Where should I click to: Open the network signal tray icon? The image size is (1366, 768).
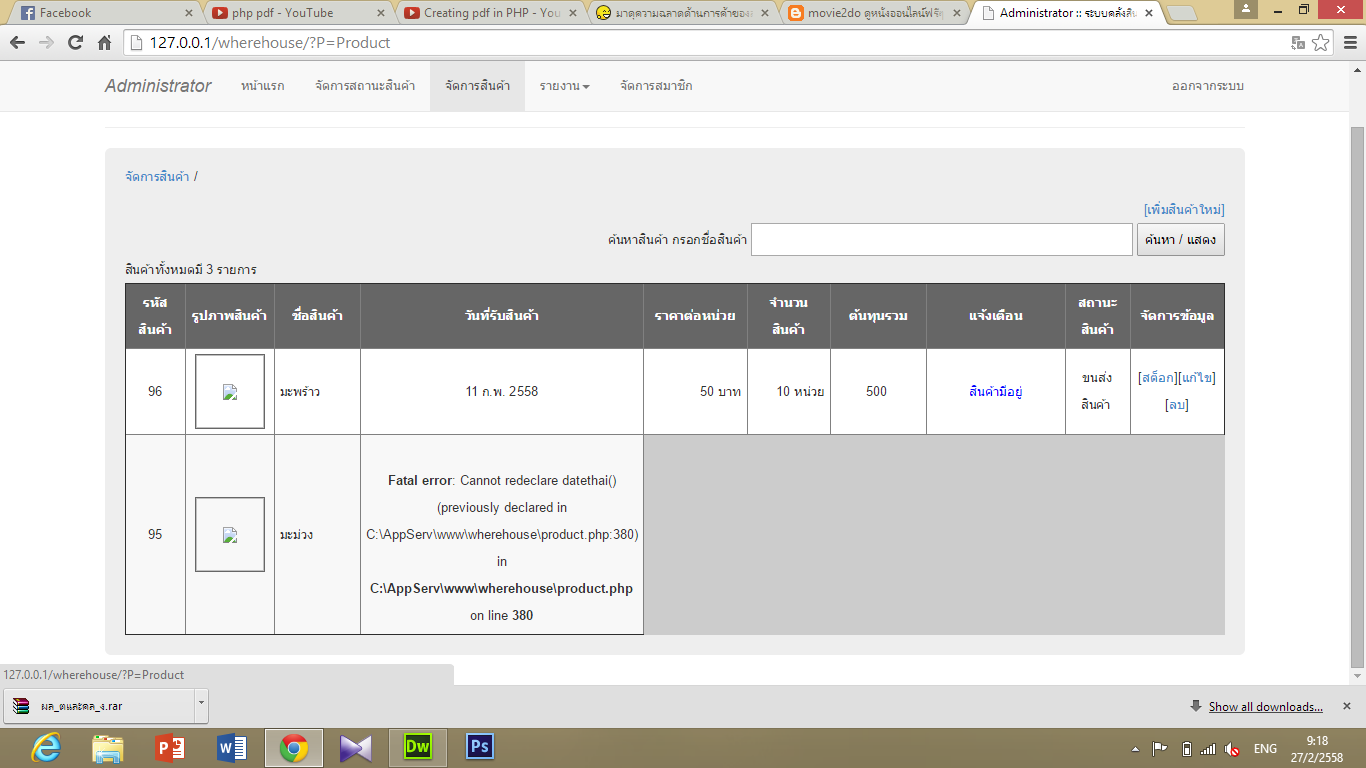pos(1208,748)
